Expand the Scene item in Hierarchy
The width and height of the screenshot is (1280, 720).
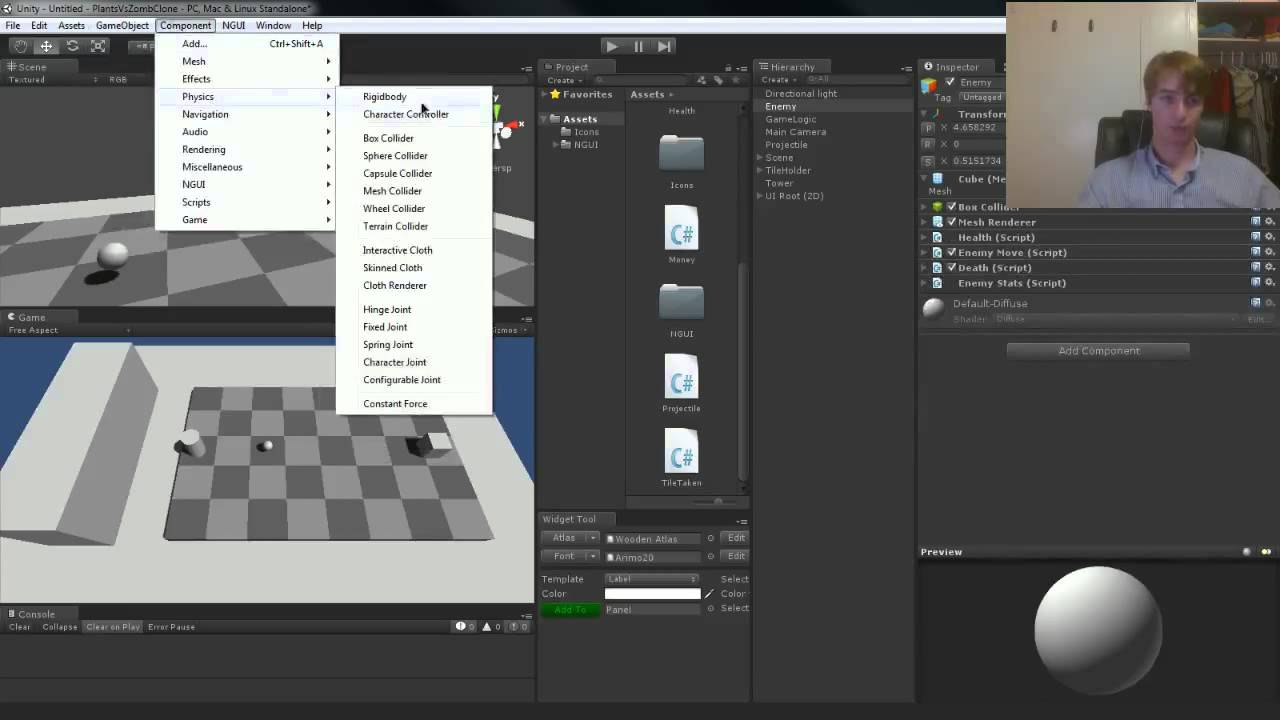tap(759, 158)
